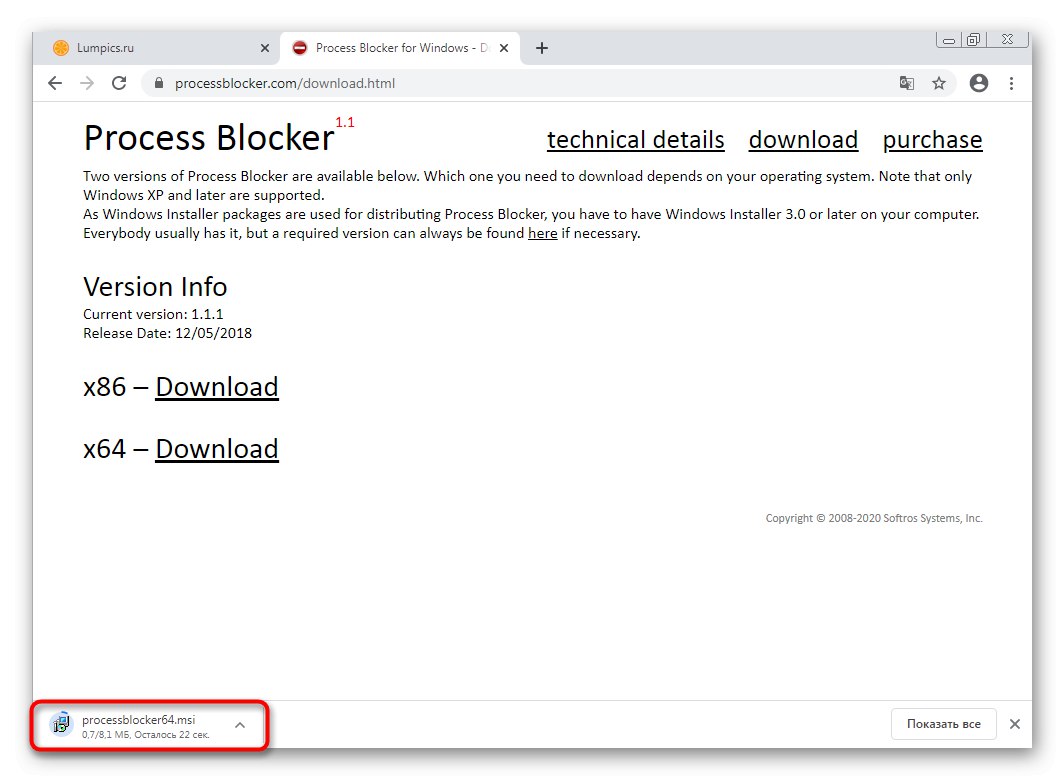1064x780 pixels.
Task: Click the translate page icon
Action: (x=907, y=84)
